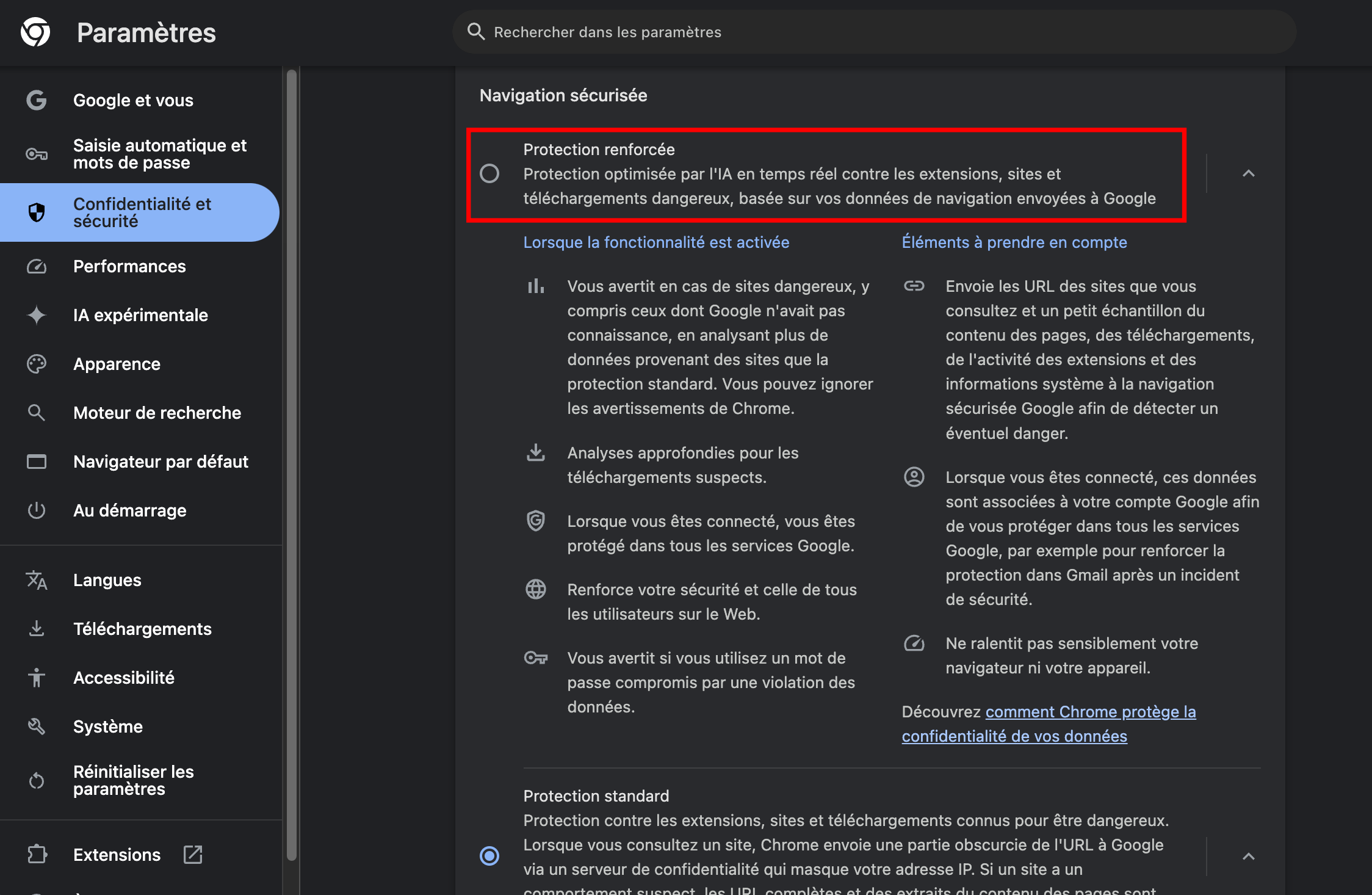
Task: Click the Apparence palette icon
Action: (x=37, y=364)
